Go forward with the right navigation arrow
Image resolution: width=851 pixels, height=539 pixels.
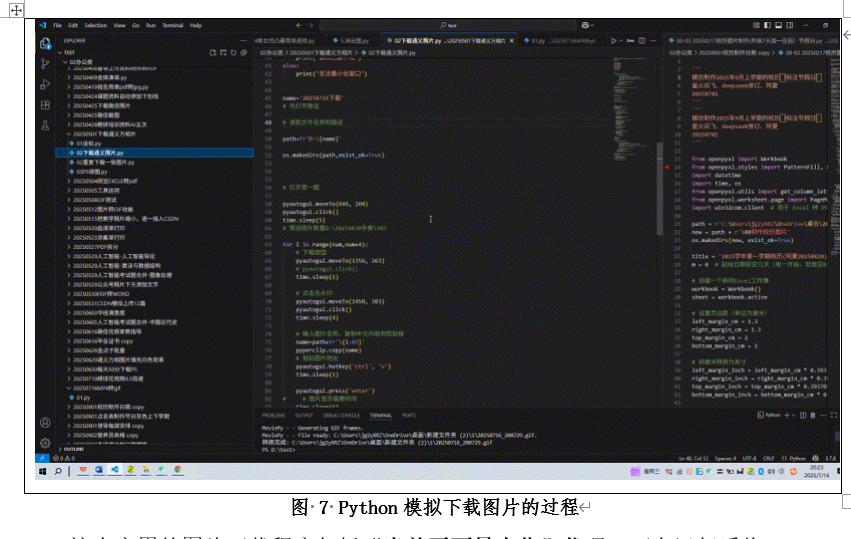pos(310,25)
